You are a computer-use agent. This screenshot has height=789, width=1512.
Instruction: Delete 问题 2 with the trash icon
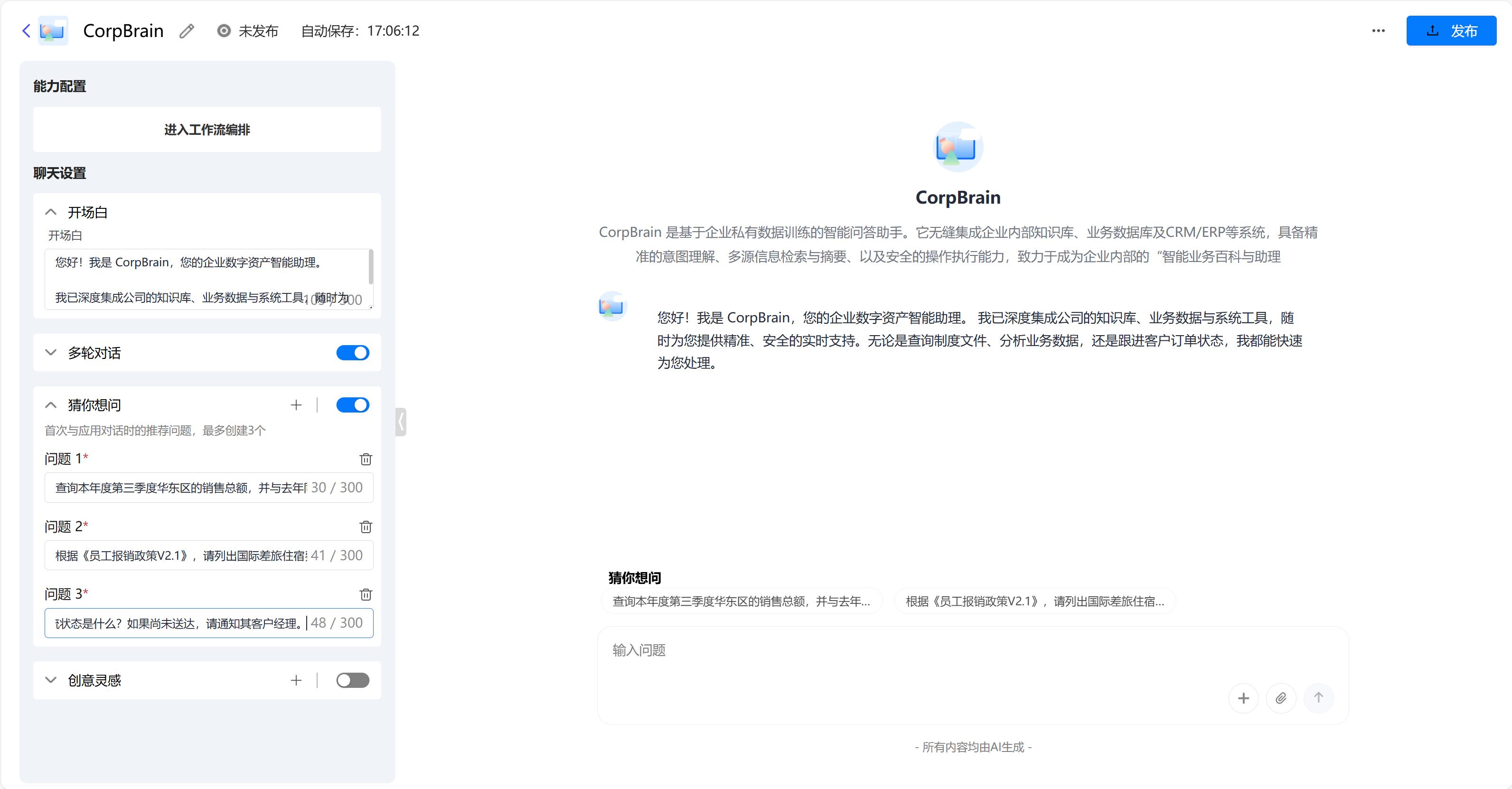pyautogui.click(x=366, y=526)
